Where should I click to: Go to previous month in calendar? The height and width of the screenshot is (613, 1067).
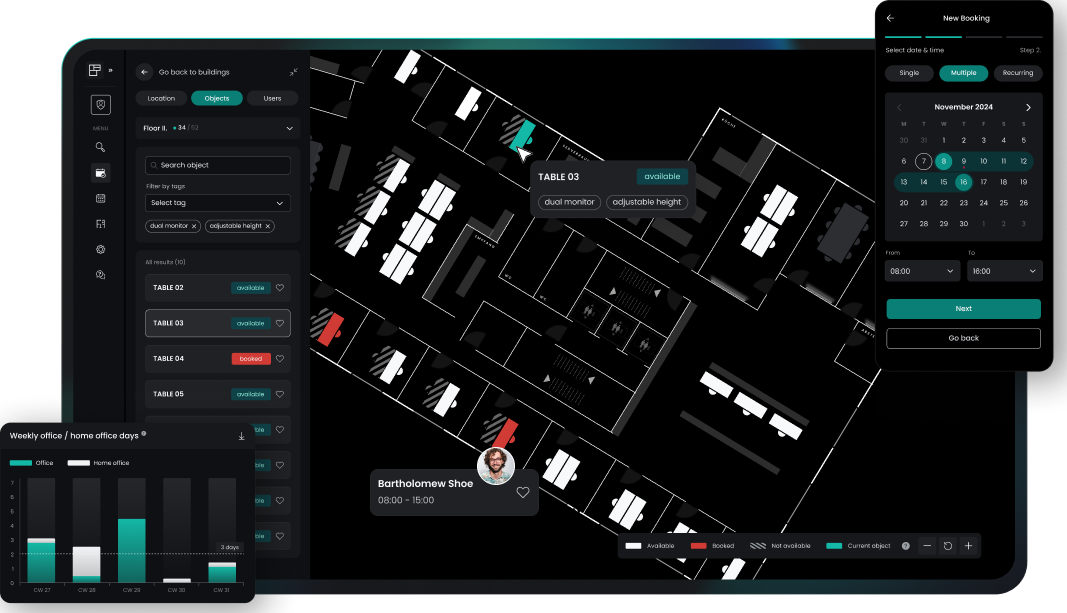pos(900,107)
